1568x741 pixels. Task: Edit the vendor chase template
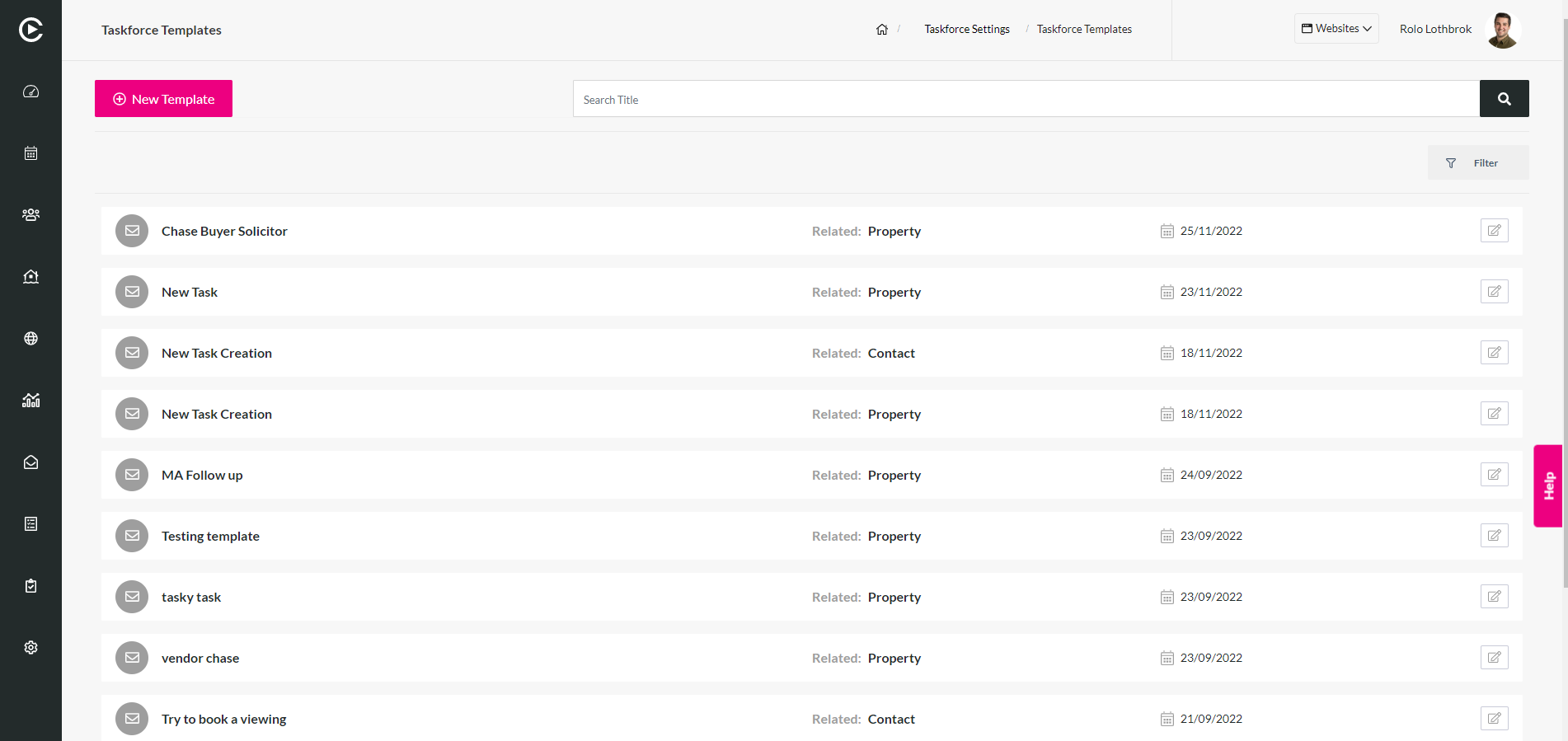1495,658
